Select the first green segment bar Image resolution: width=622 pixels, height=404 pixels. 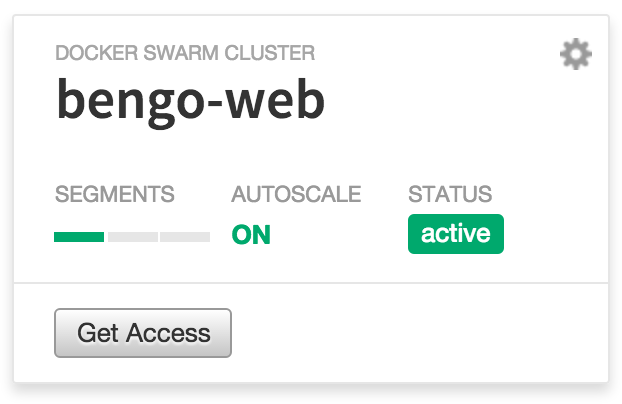point(79,237)
